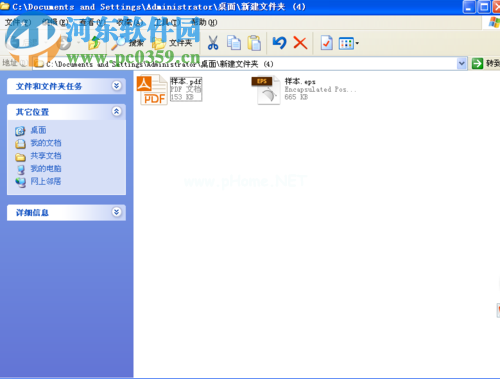Open the 工具 menu
This screenshot has height=379, width=500.
point(167,22)
